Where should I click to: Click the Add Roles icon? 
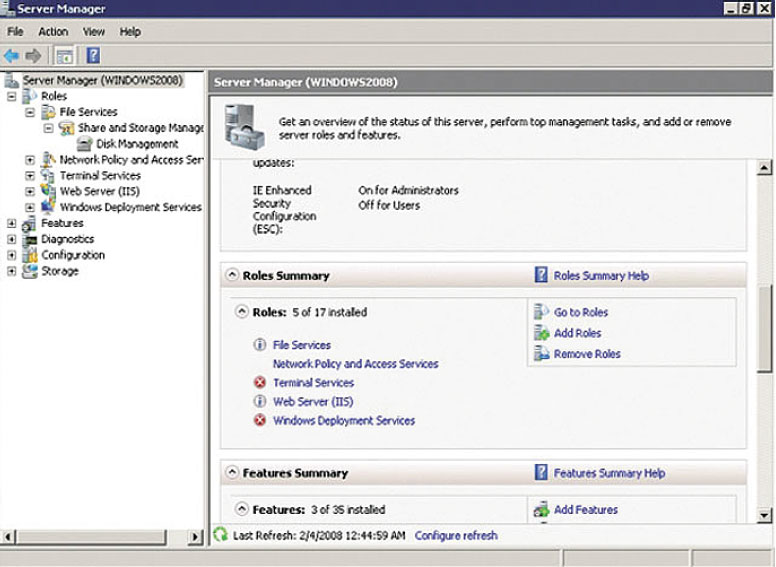click(x=541, y=333)
